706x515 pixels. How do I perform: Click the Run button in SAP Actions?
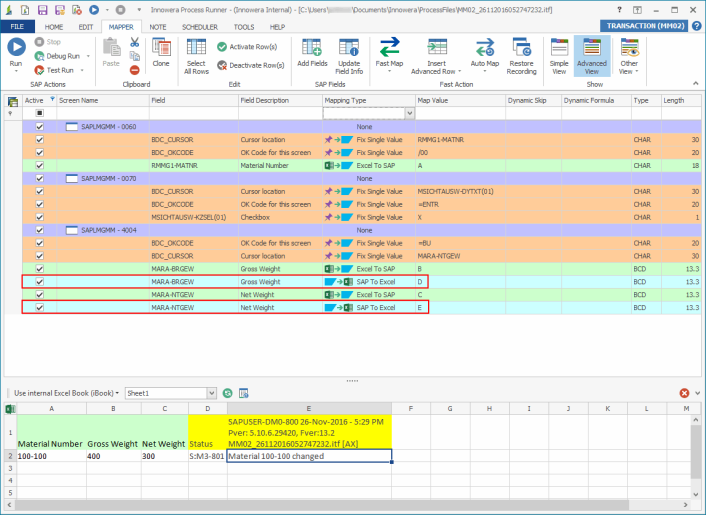16,51
